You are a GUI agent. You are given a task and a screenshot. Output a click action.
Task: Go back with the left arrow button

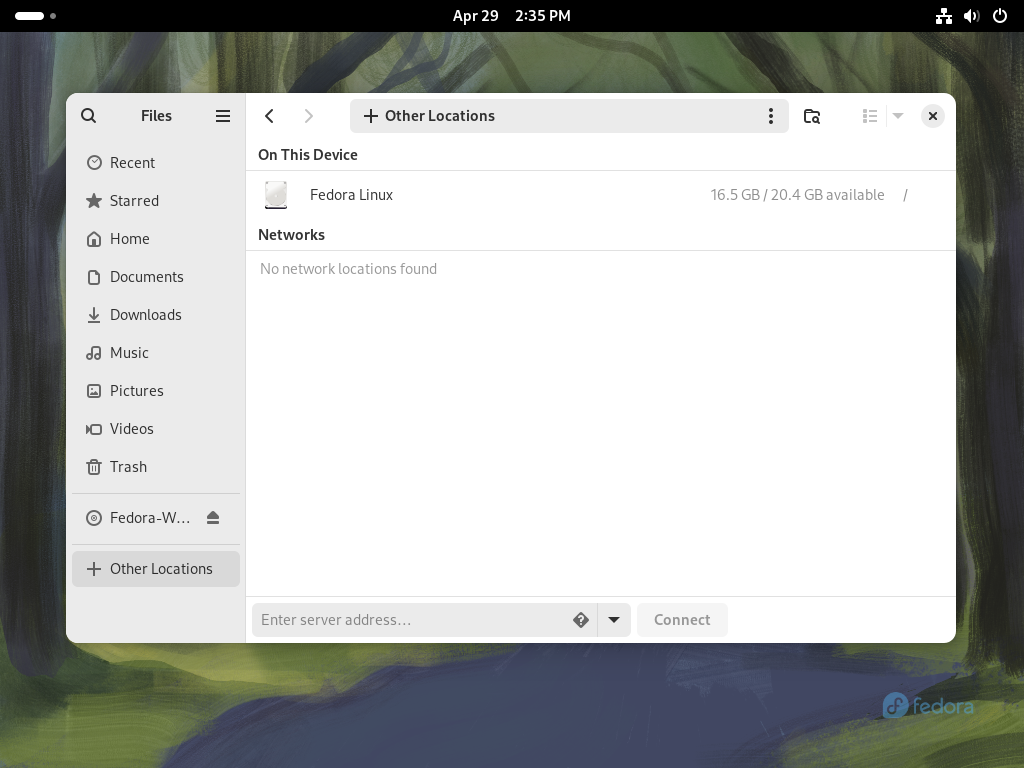[x=270, y=116]
